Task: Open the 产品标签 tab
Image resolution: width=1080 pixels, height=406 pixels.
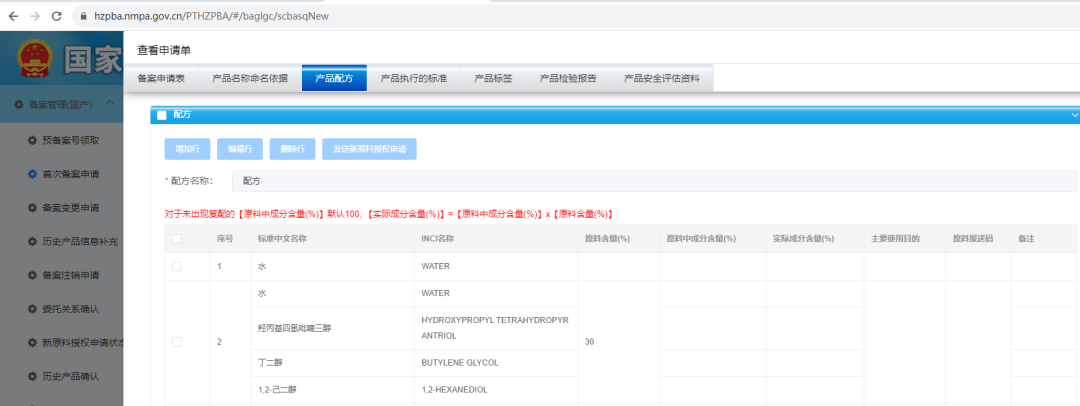Action: [493, 79]
